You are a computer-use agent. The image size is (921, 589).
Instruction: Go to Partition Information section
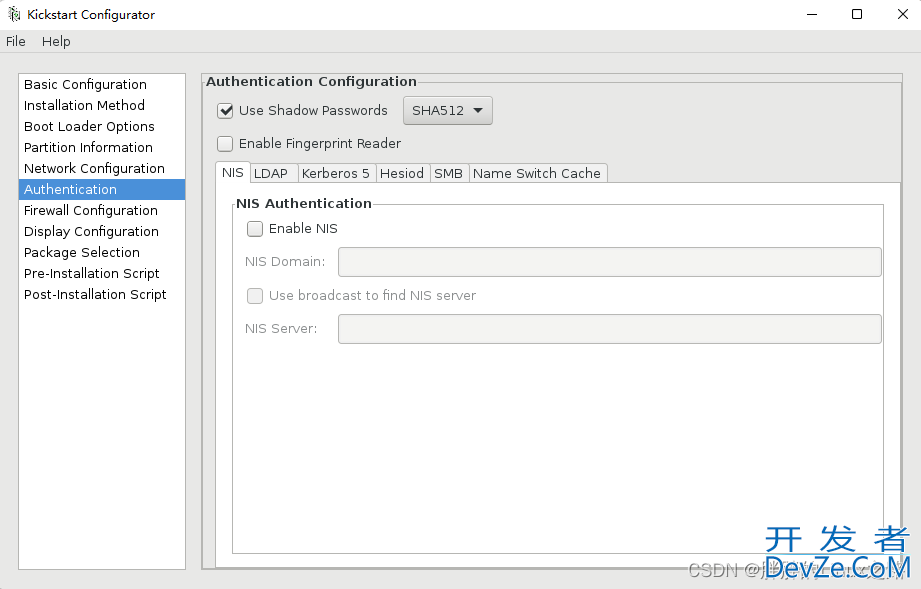102,147
